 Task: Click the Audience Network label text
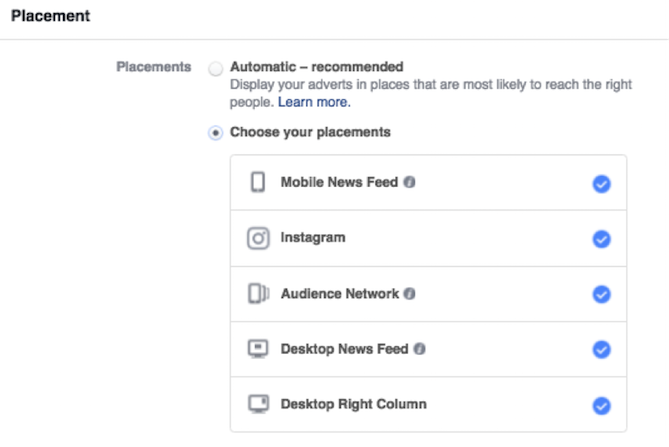point(340,293)
